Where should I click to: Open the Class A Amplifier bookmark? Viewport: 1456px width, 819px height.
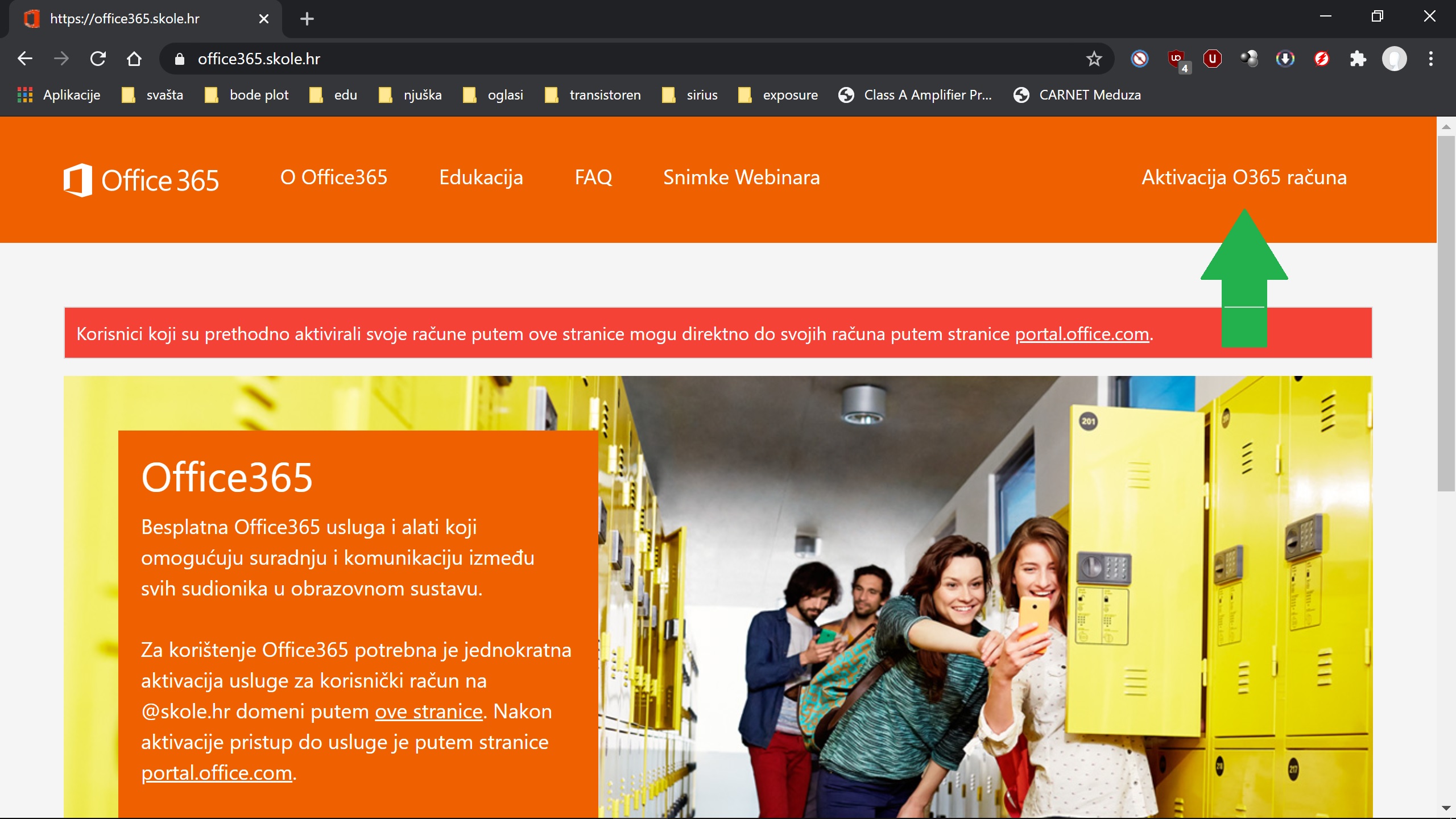(x=915, y=95)
